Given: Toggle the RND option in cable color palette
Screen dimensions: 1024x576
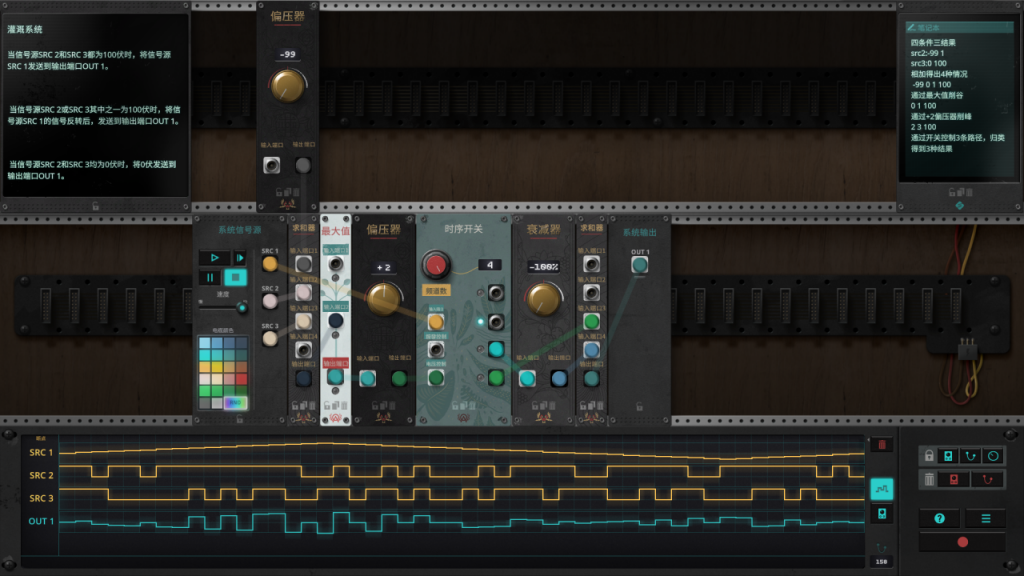Looking at the screenshot, I should click(x=235, y=403).
